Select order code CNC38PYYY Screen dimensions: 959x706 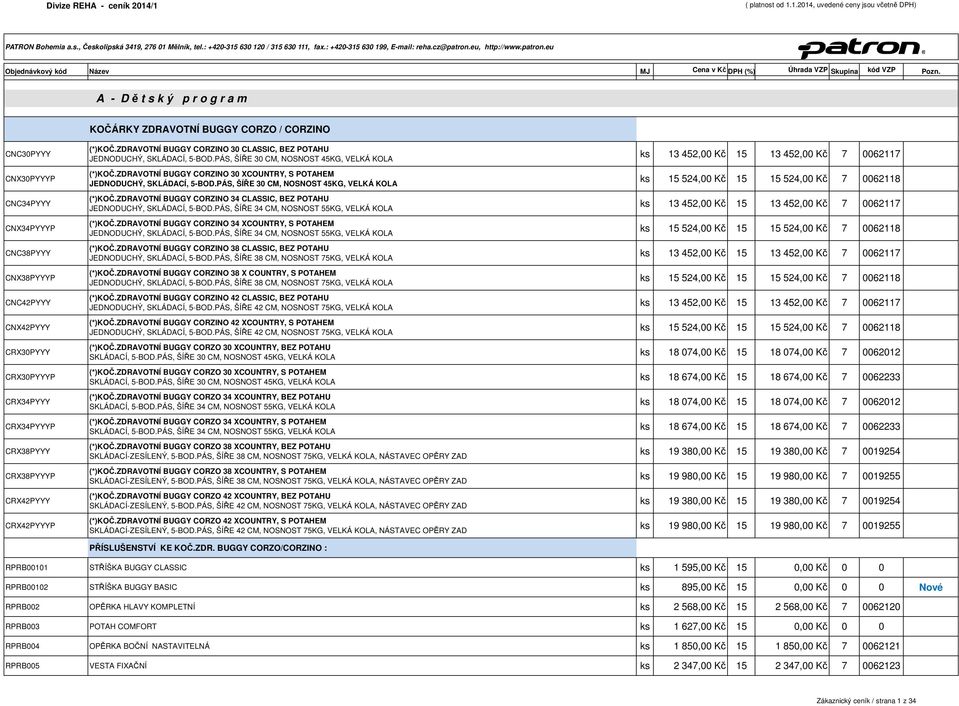click(28, 253)
